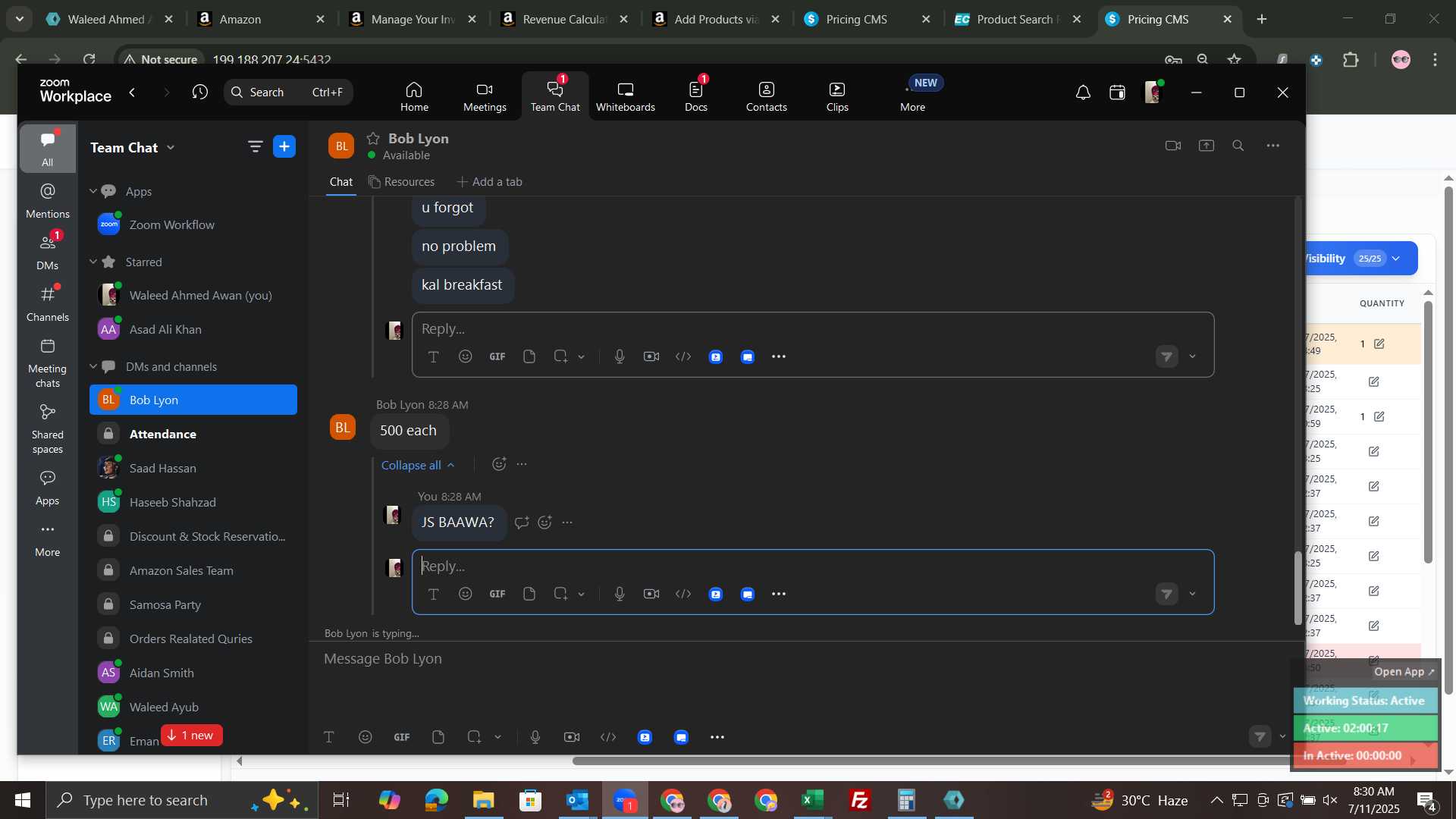Open the profile avatar in Zoom header
The height and width of the screenshot is (819, 1456).
(1153, 93)
